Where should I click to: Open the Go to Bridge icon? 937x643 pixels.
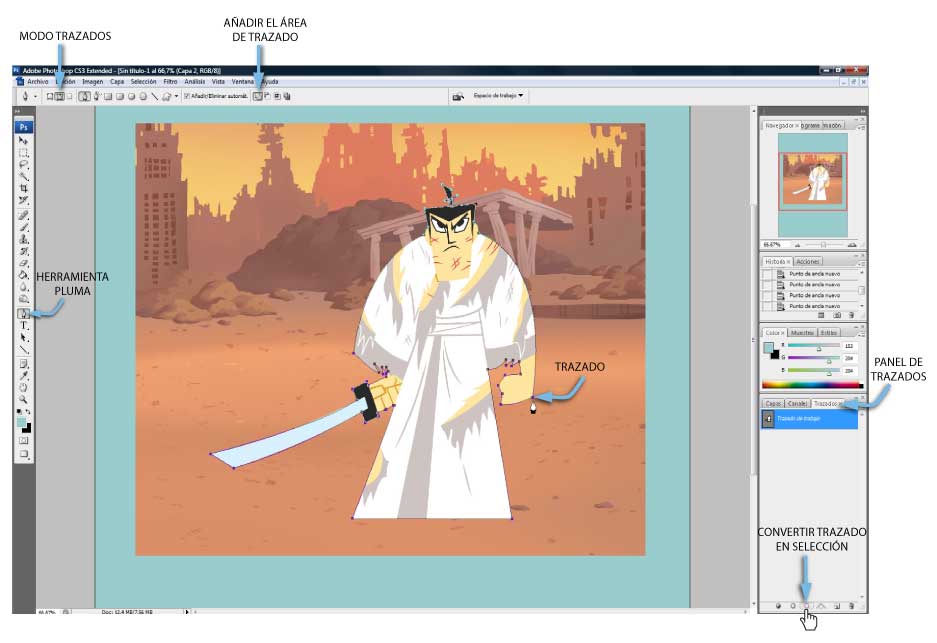point(458,96)
